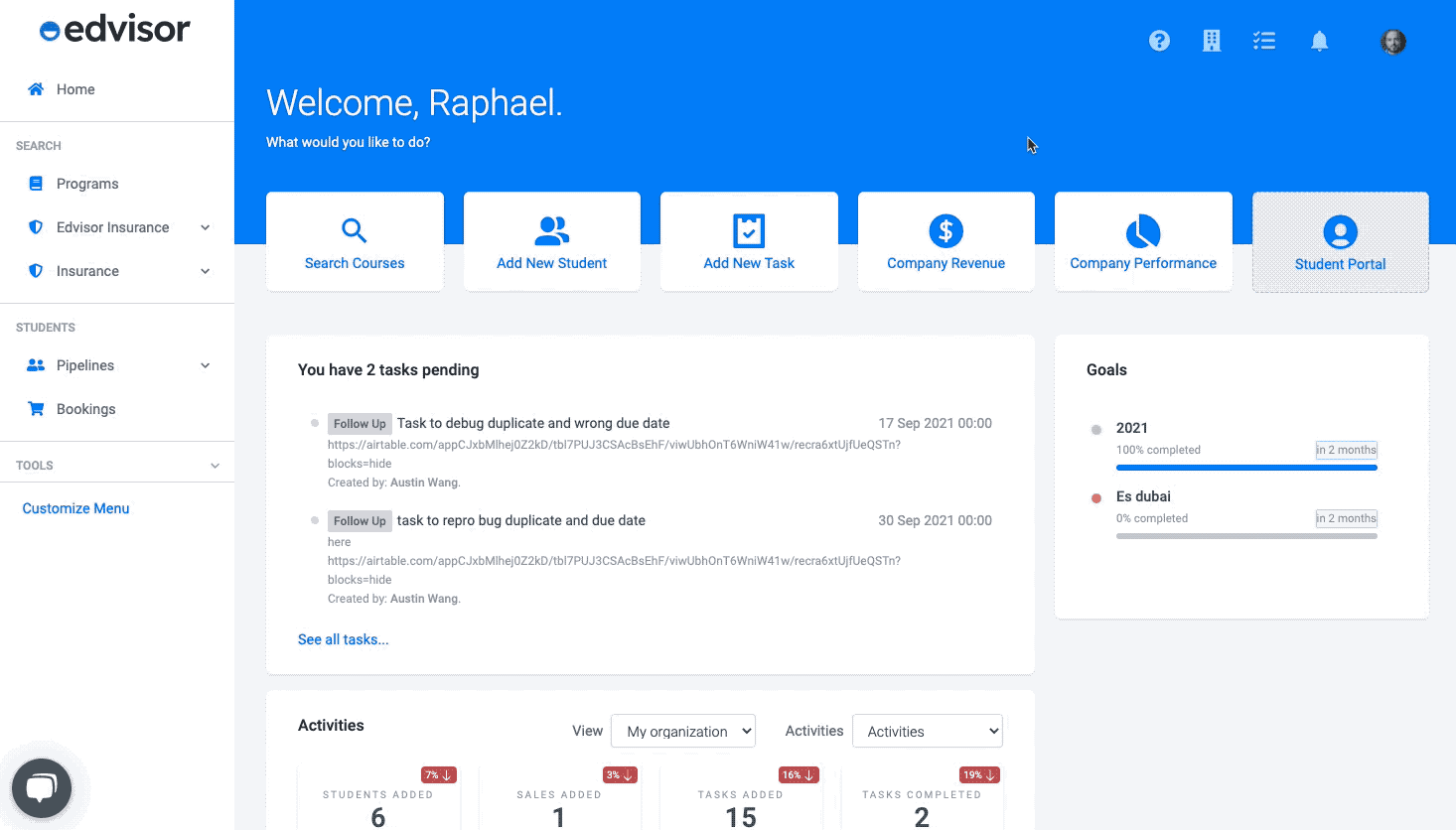Click the Programs book icon
Screen dimensions: 1456x830
pos(36,184)
